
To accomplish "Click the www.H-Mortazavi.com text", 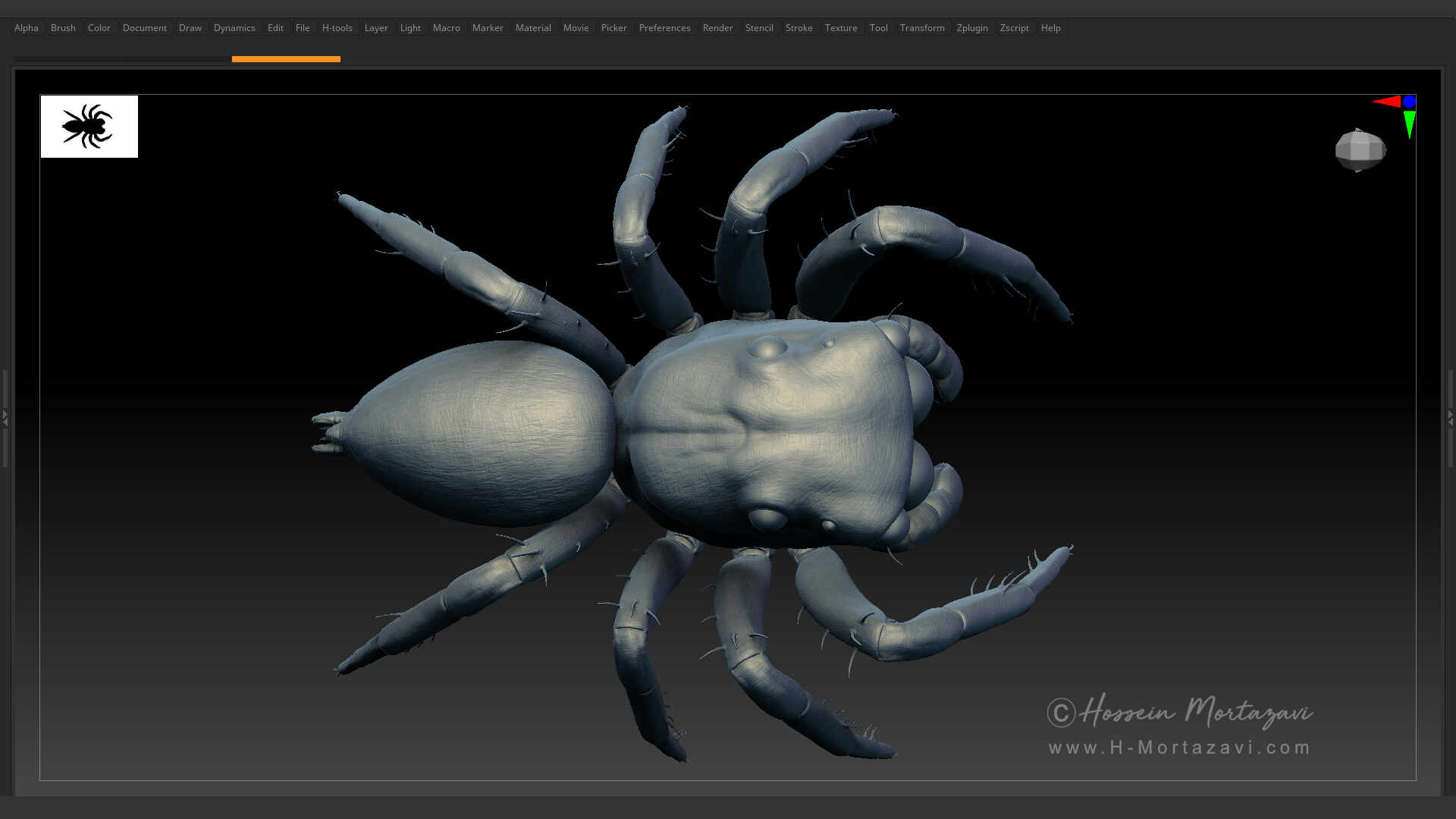I will click(x=1179, y=746).
